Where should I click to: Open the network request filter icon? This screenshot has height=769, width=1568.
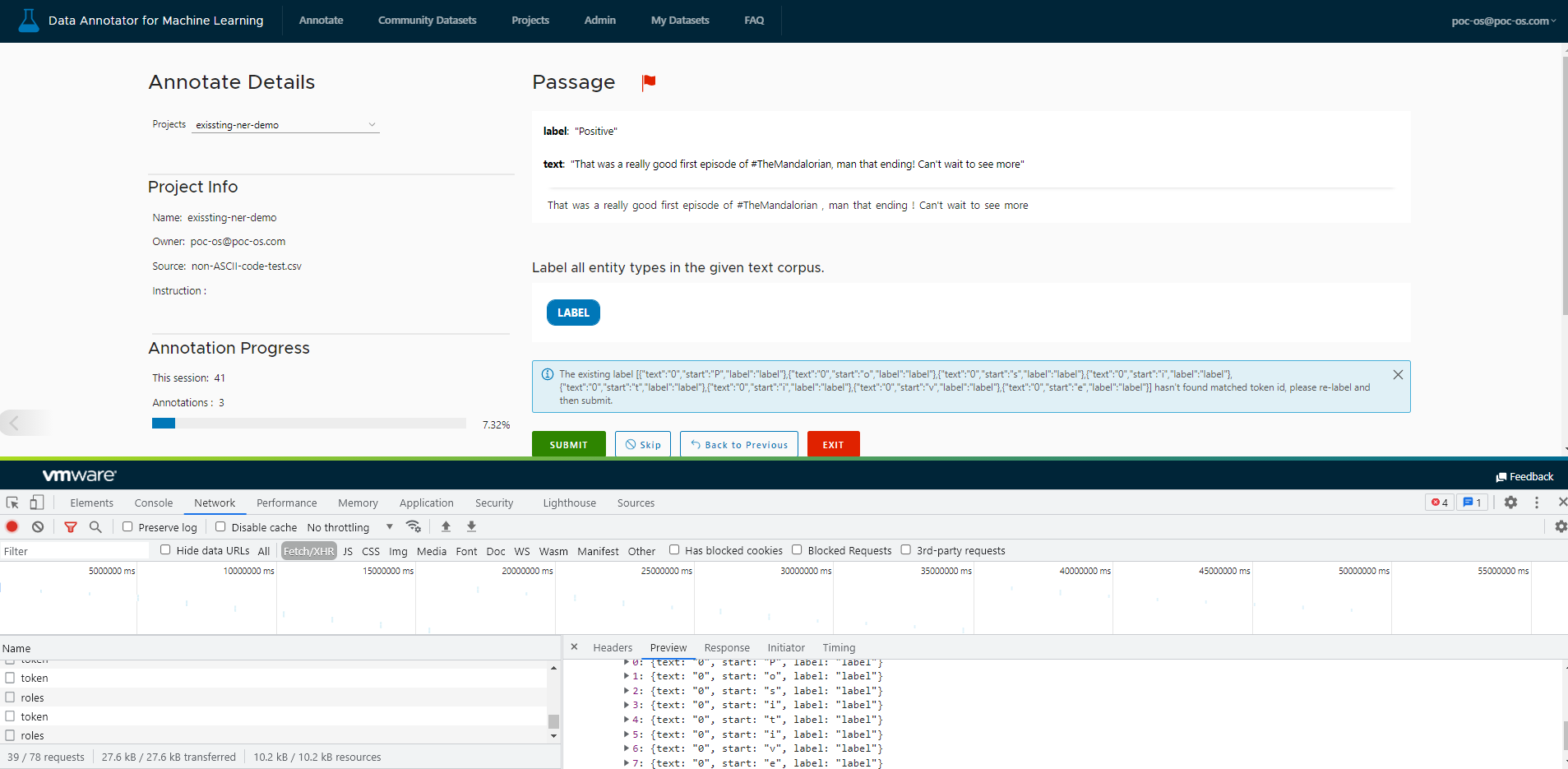71,526
